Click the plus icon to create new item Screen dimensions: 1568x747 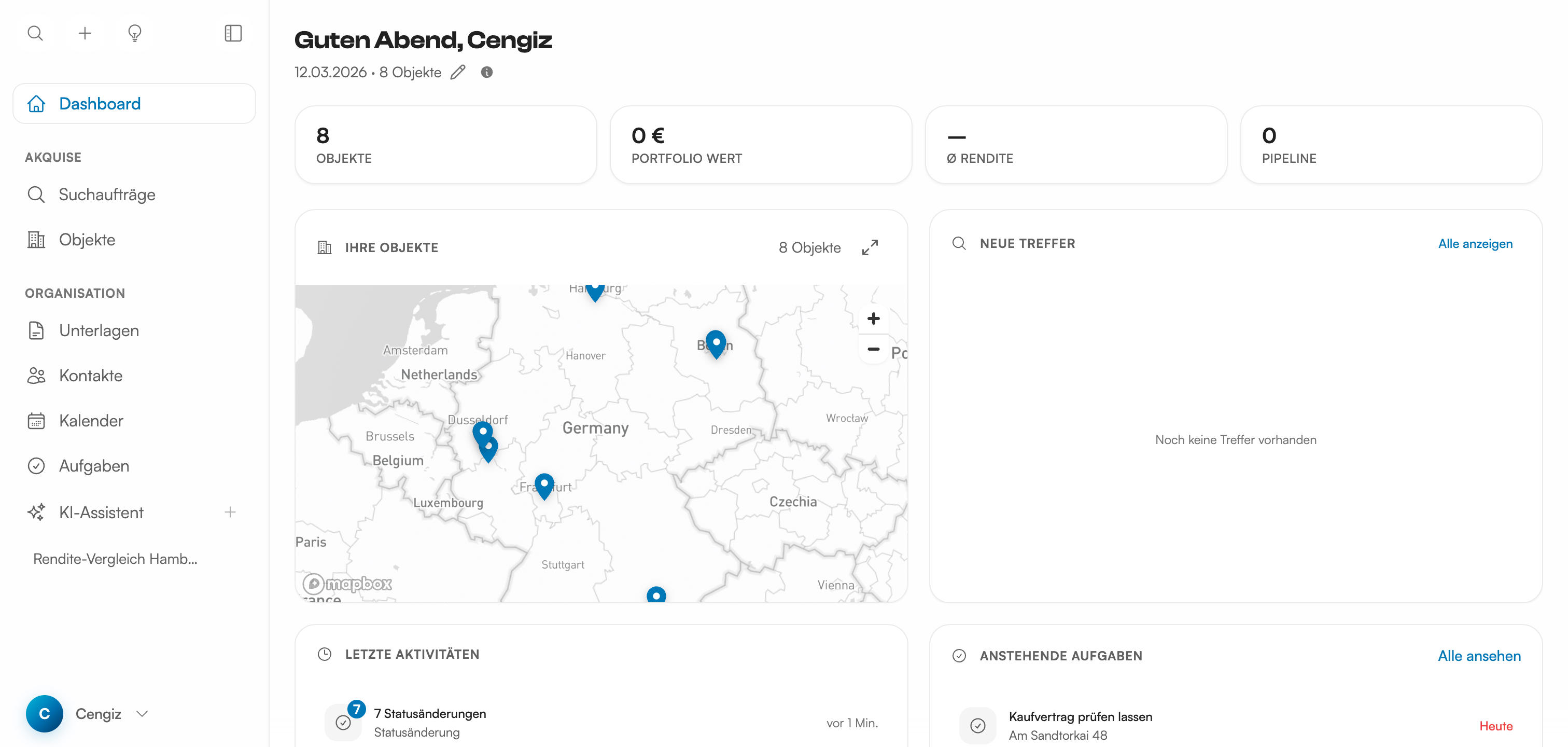(x=85, y=33)
